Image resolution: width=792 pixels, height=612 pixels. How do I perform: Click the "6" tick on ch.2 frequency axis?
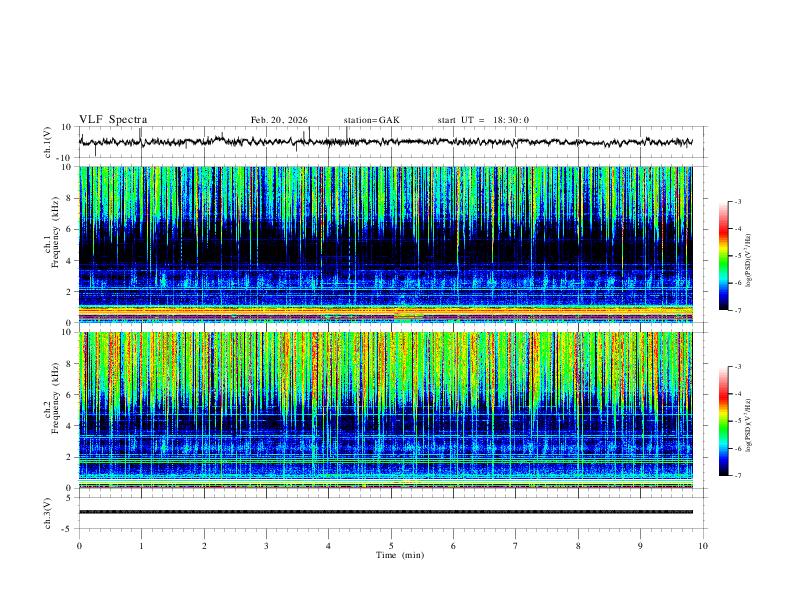tap(69, 395)
